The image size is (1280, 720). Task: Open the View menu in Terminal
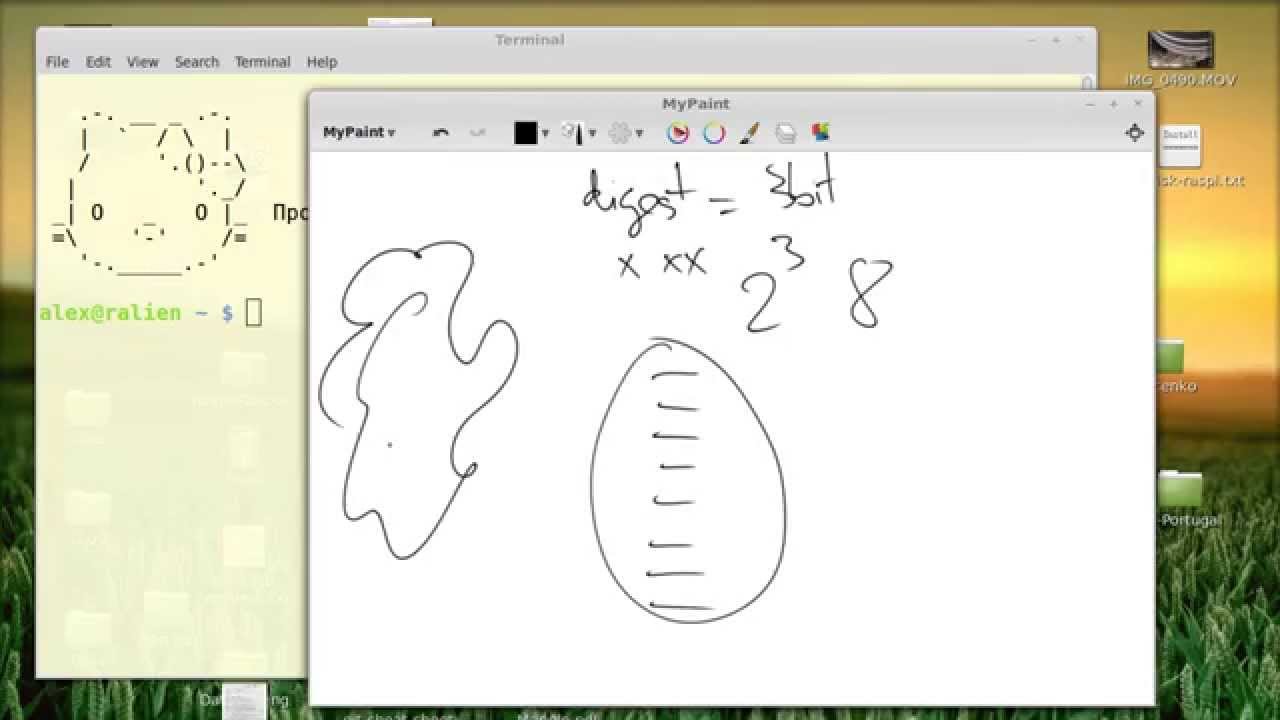click(x=142, y=62)
